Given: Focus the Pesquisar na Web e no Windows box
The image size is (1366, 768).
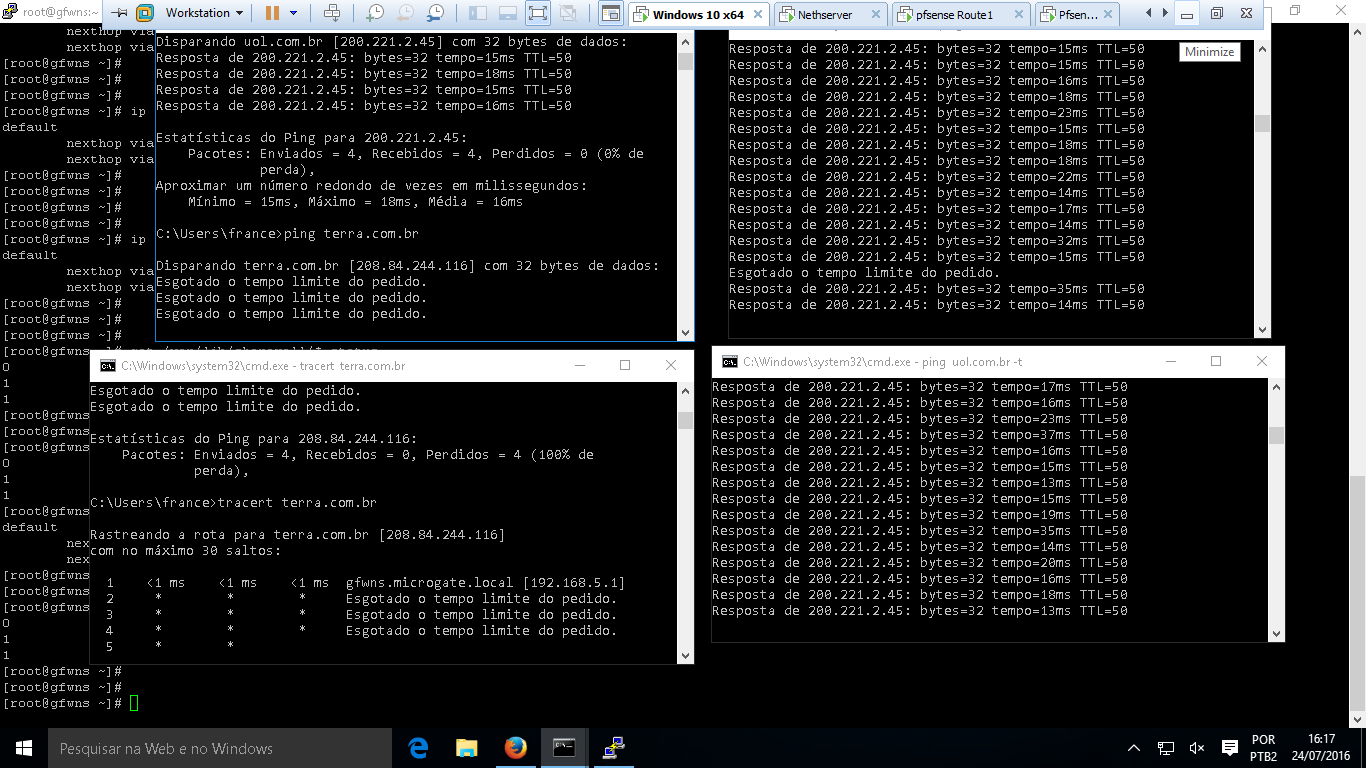Looking at the screenshot, I should coord(220,748).
